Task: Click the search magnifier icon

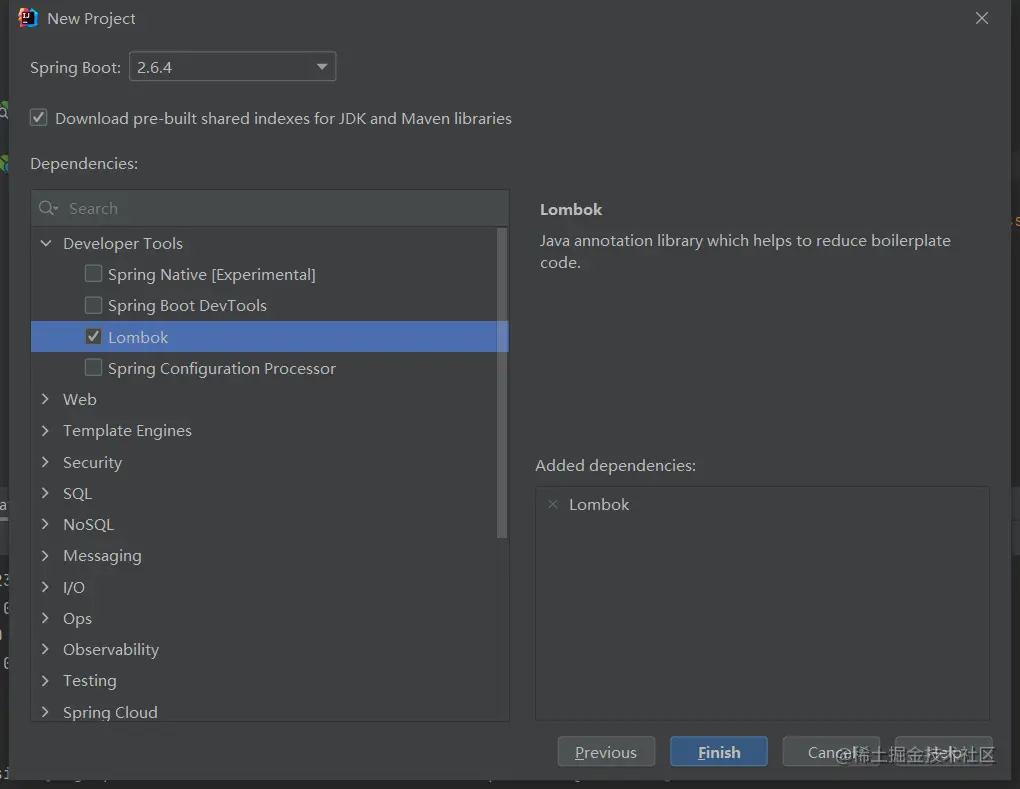Action: [x=47, y=208]
